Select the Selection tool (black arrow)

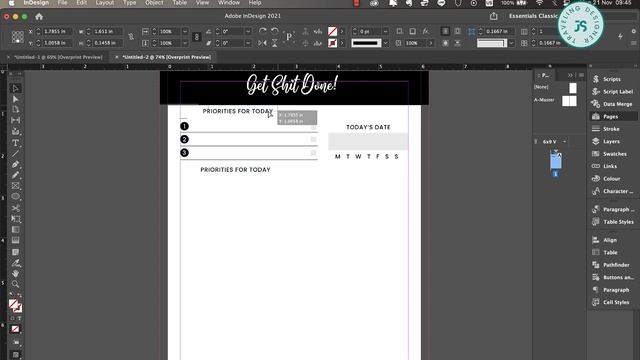pyautogui.click(x=16, y=88)
